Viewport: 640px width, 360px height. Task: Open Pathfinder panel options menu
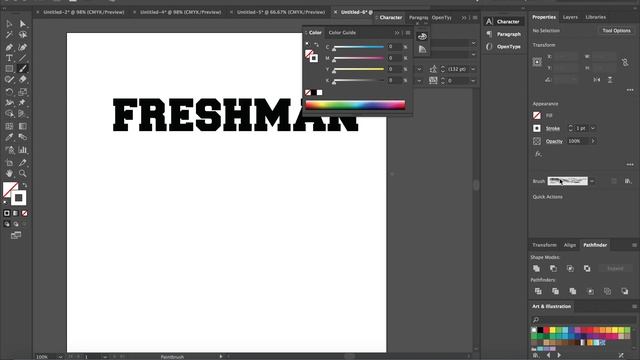tap(634, 245)
